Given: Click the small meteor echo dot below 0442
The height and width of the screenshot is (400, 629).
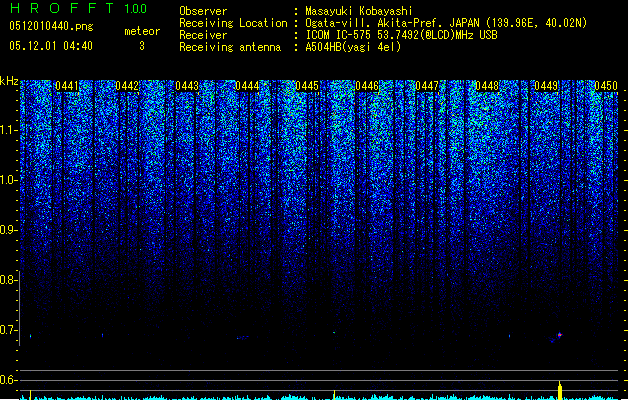Looking at the screenshot, I should (102, 335).
